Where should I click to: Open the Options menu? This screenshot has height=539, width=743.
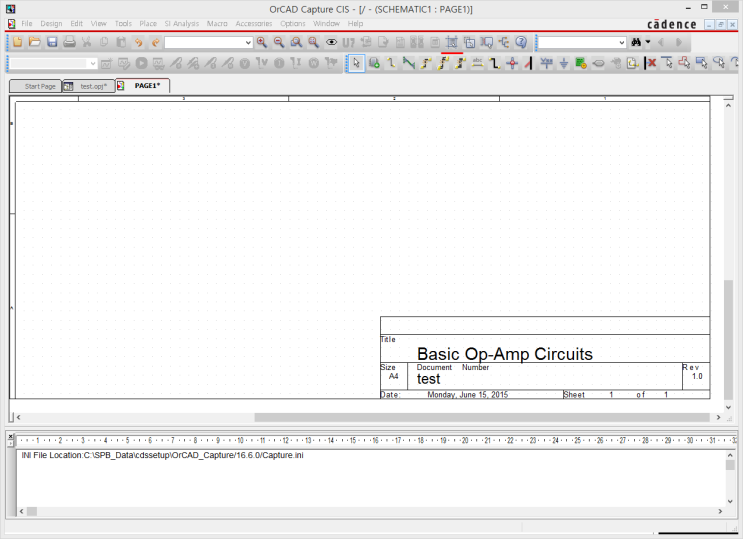[x=292, y=23]
